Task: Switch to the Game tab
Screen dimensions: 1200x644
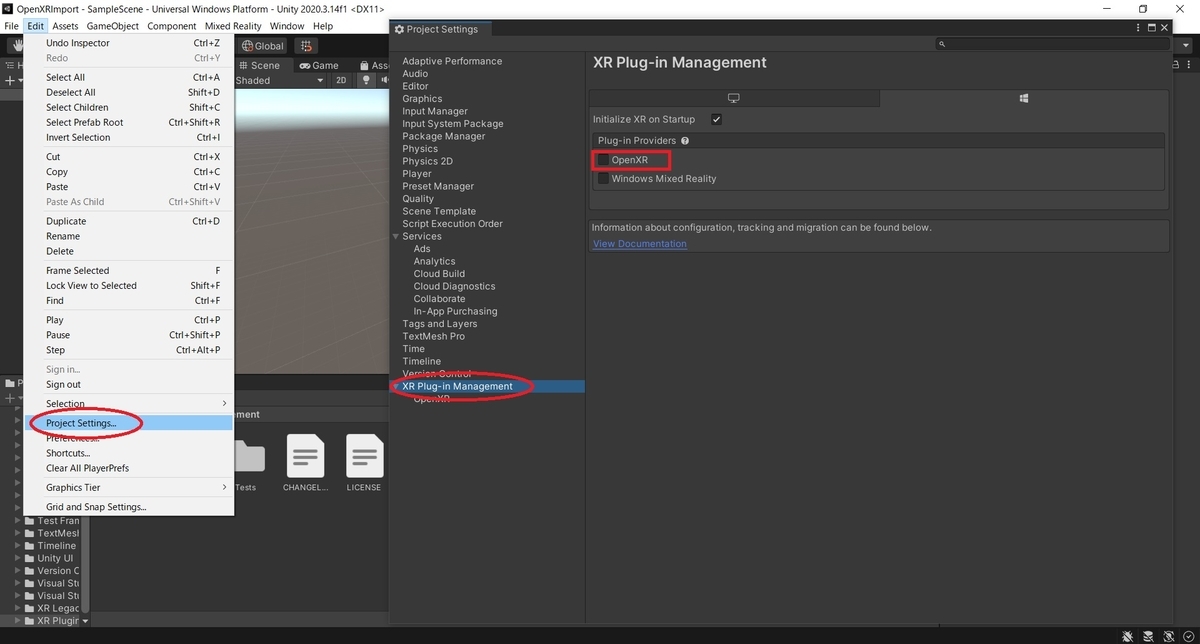Action: click(x=319, y=65)
